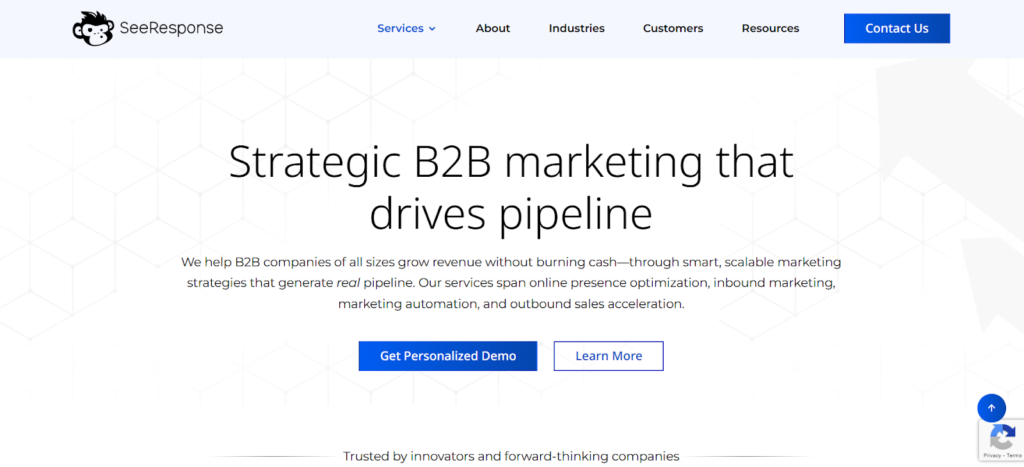The image size is (1024, 467).
Task: Expand the Services dropdown chevron
Action: [x=432, y=29]
